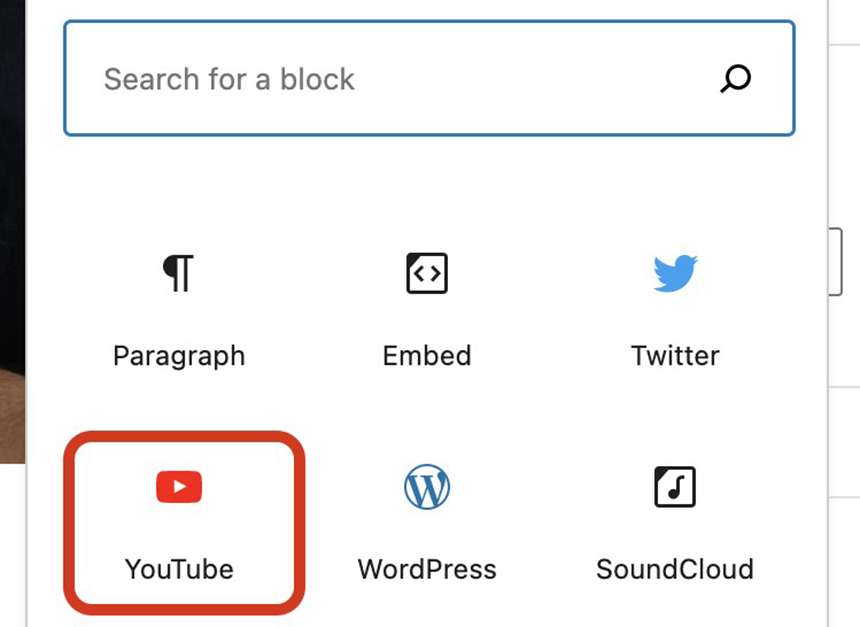Add the SoundCloud block via its label
The height and width of the screenshot is (627, 860).
pyautogui.click(x=675, y=569)
